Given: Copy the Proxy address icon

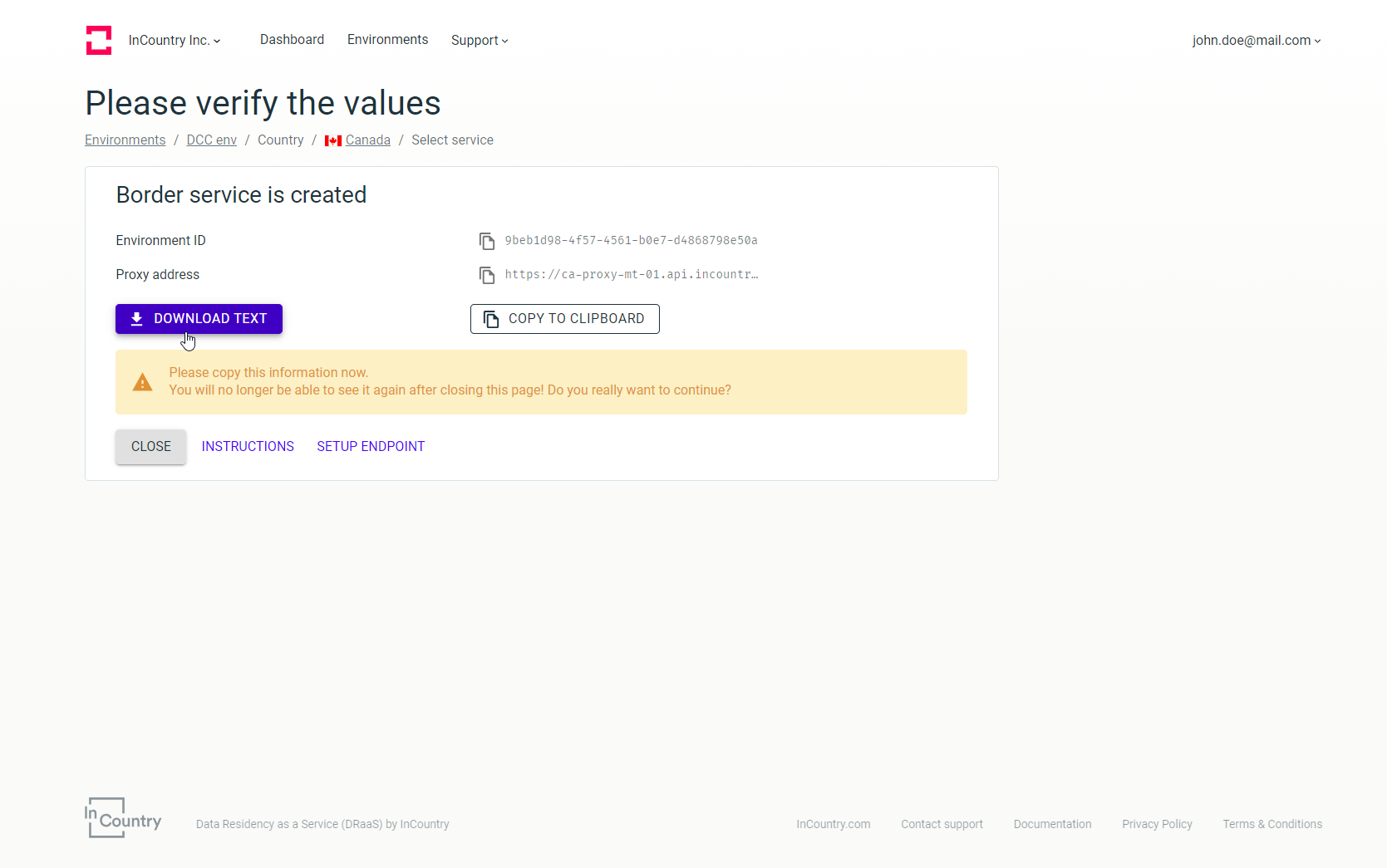Looking at the screenshot, I should [x=487, y=275].
